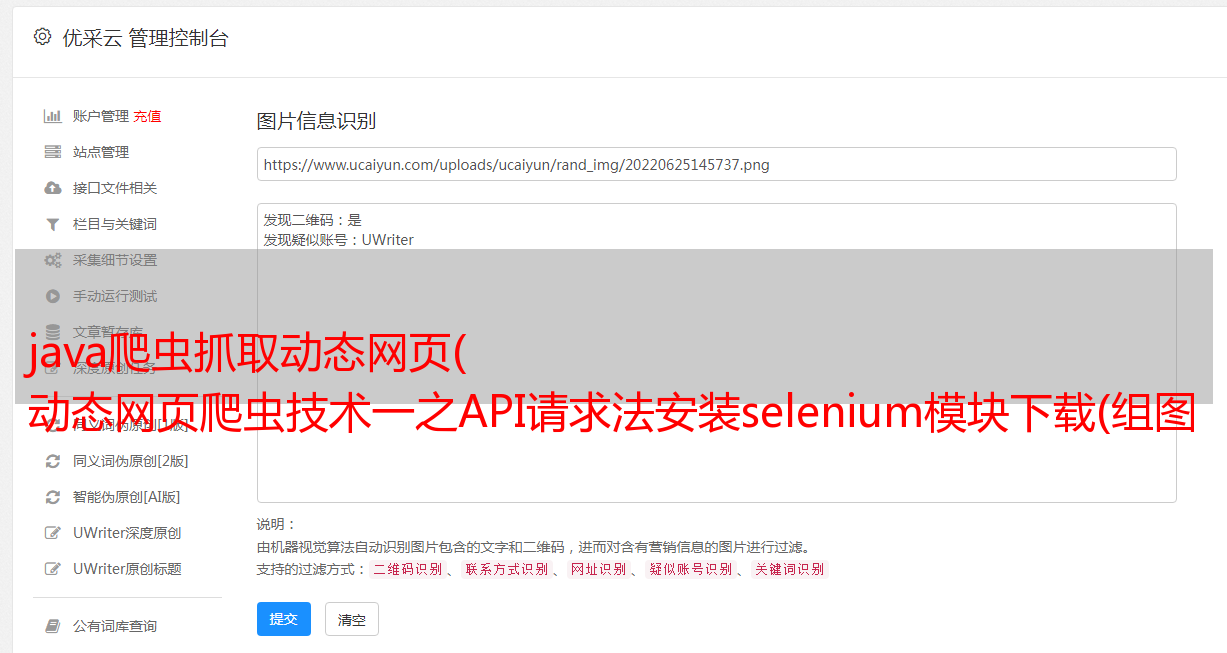Click the cogs icon for 采集细节设置
This screenshot has height=653, width=1227.
(x=53, y=260)
